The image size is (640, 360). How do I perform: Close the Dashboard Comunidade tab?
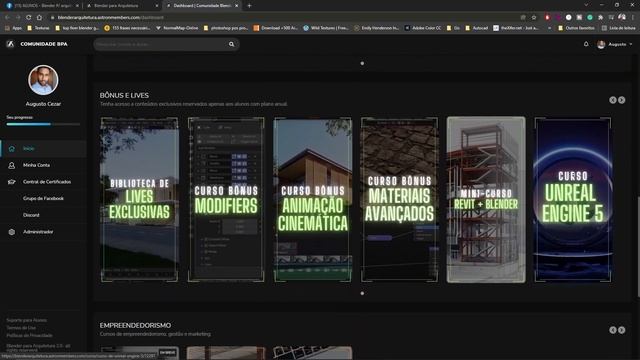[237, 6]
